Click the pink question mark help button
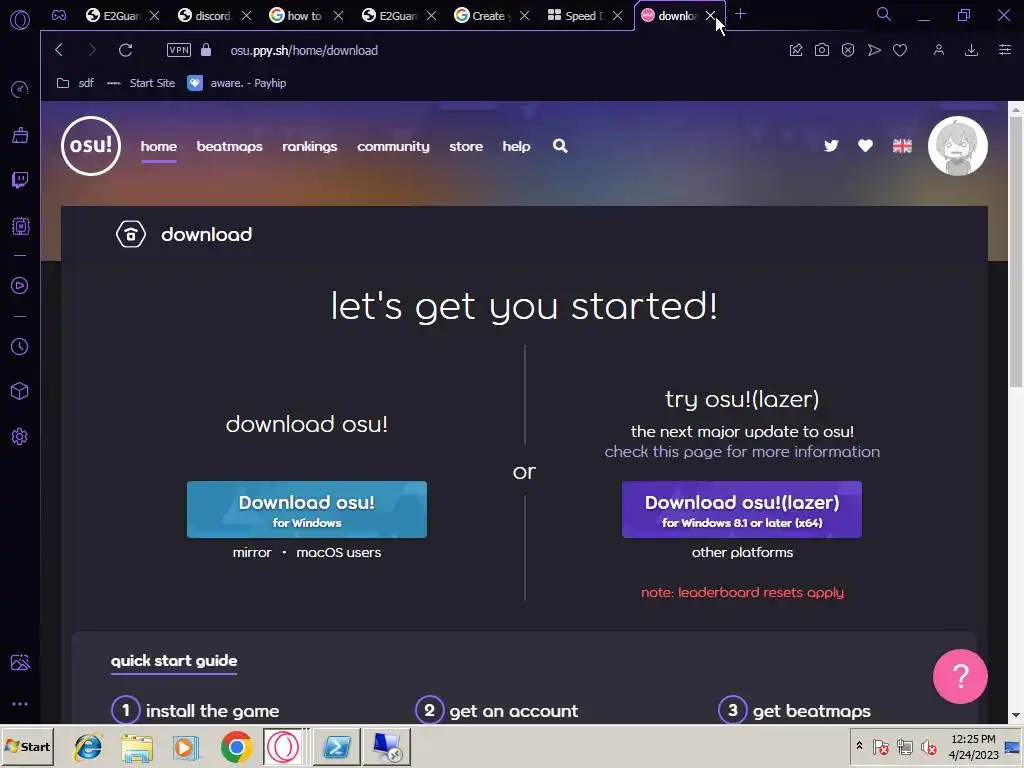This screenshot has height=768, width=1024. (960, 676)
